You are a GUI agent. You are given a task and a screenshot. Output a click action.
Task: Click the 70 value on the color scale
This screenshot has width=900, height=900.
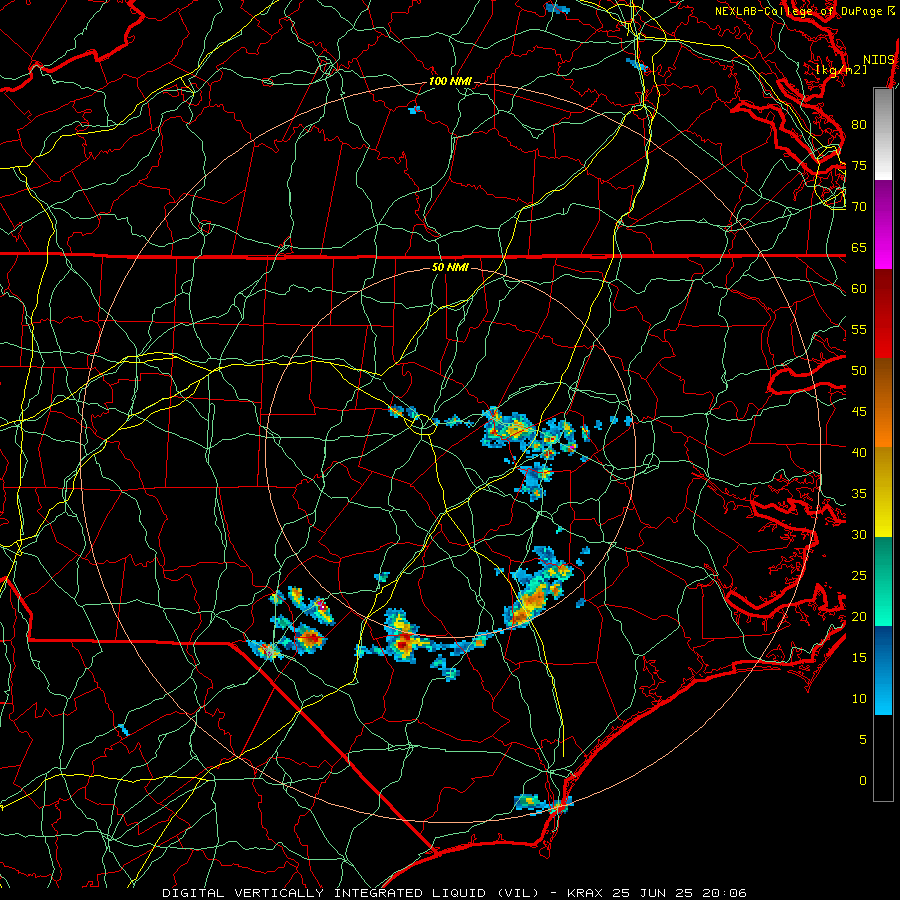pos(859,207)
